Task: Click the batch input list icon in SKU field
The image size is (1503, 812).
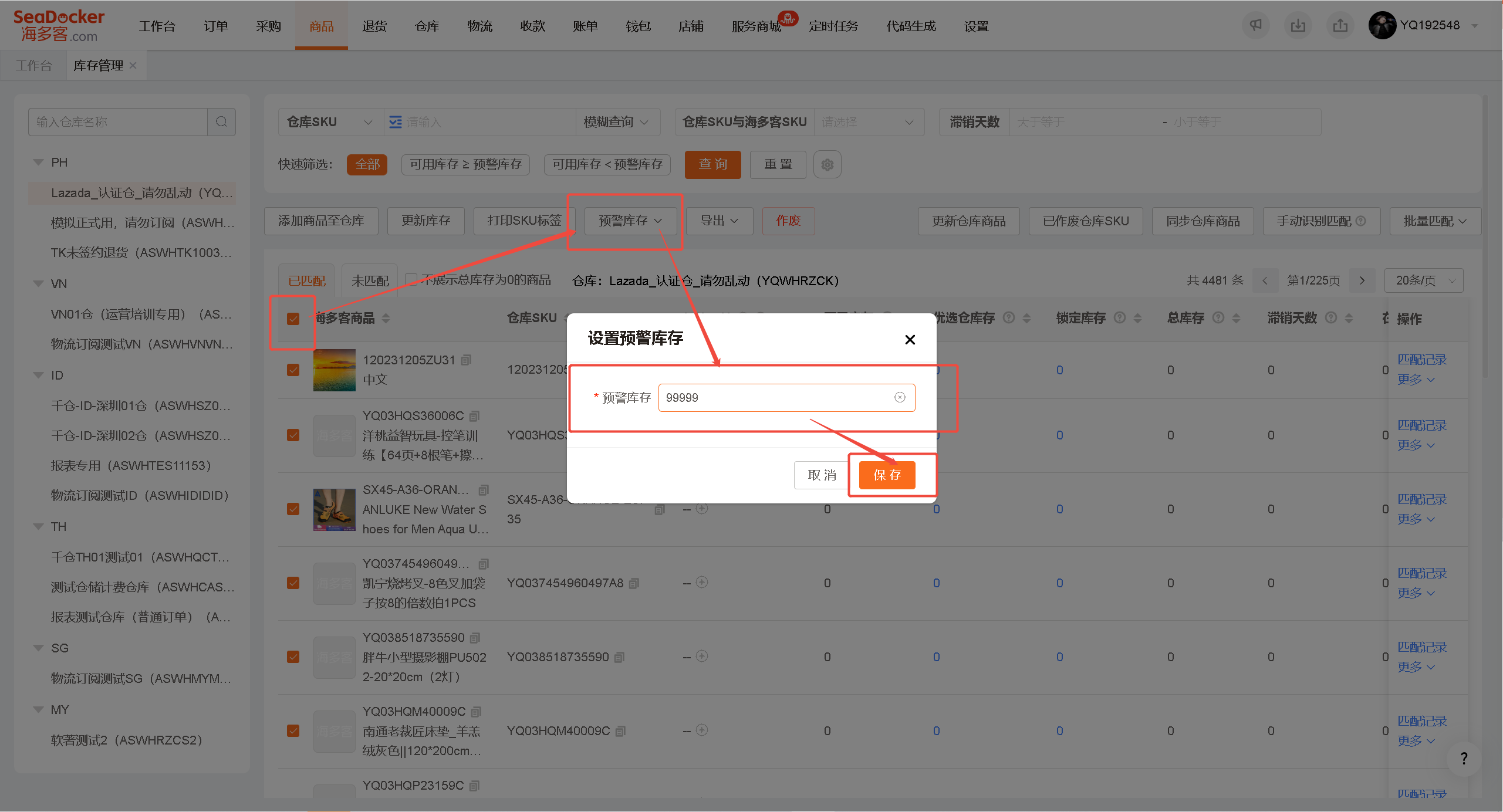Action: point(396,122)
